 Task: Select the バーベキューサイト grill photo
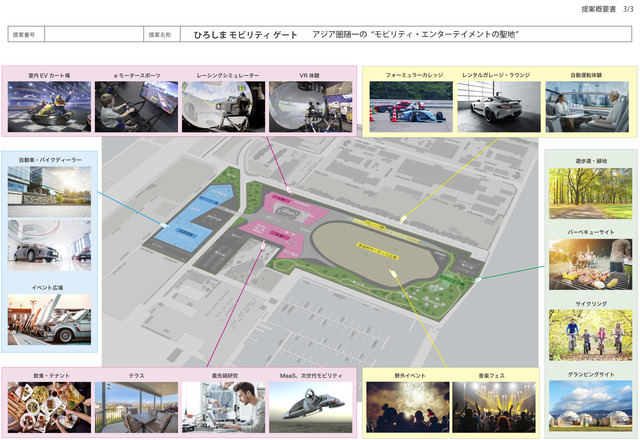(x=590, y=264)
